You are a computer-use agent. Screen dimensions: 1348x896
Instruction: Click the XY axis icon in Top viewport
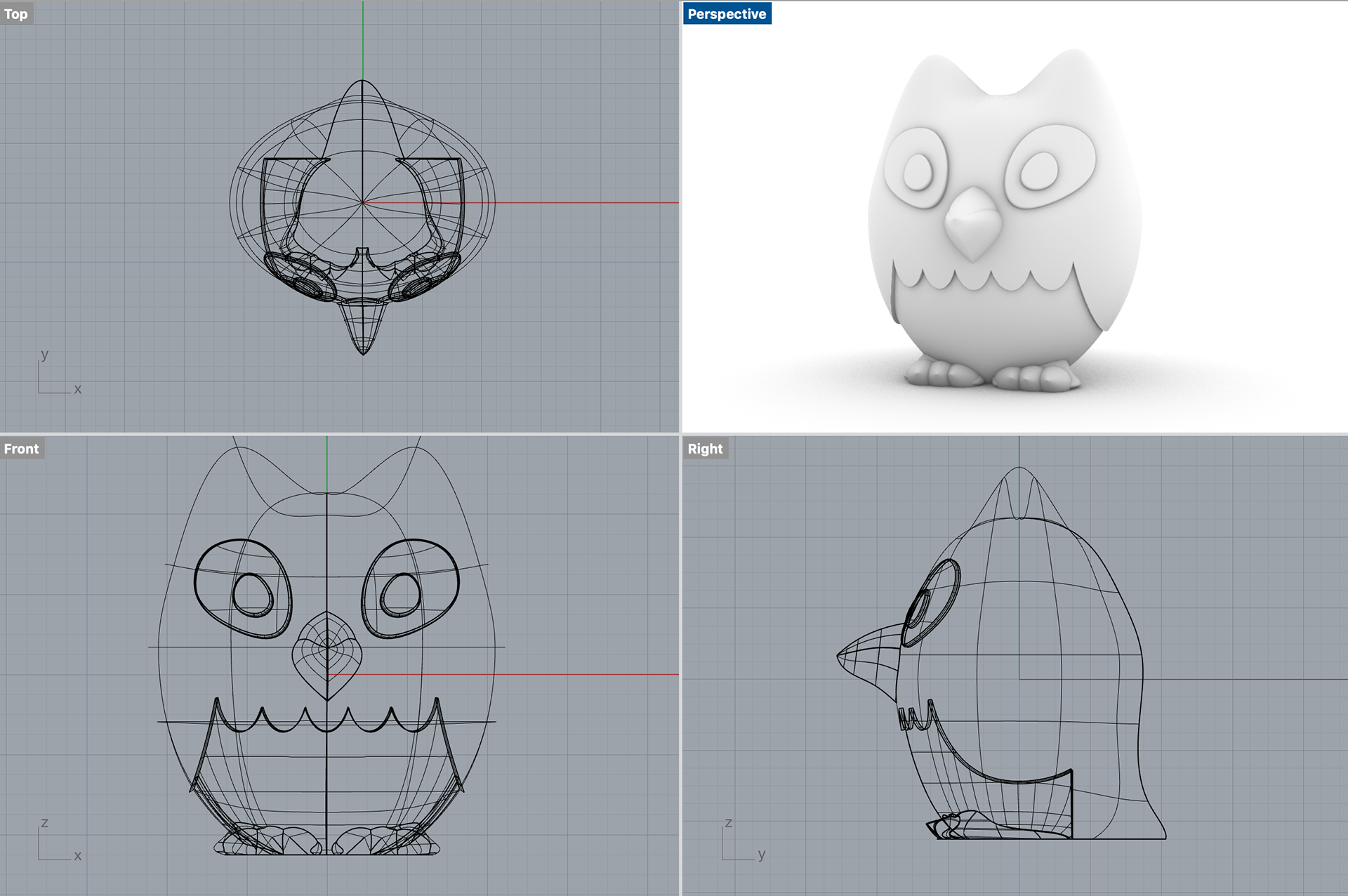56,376
